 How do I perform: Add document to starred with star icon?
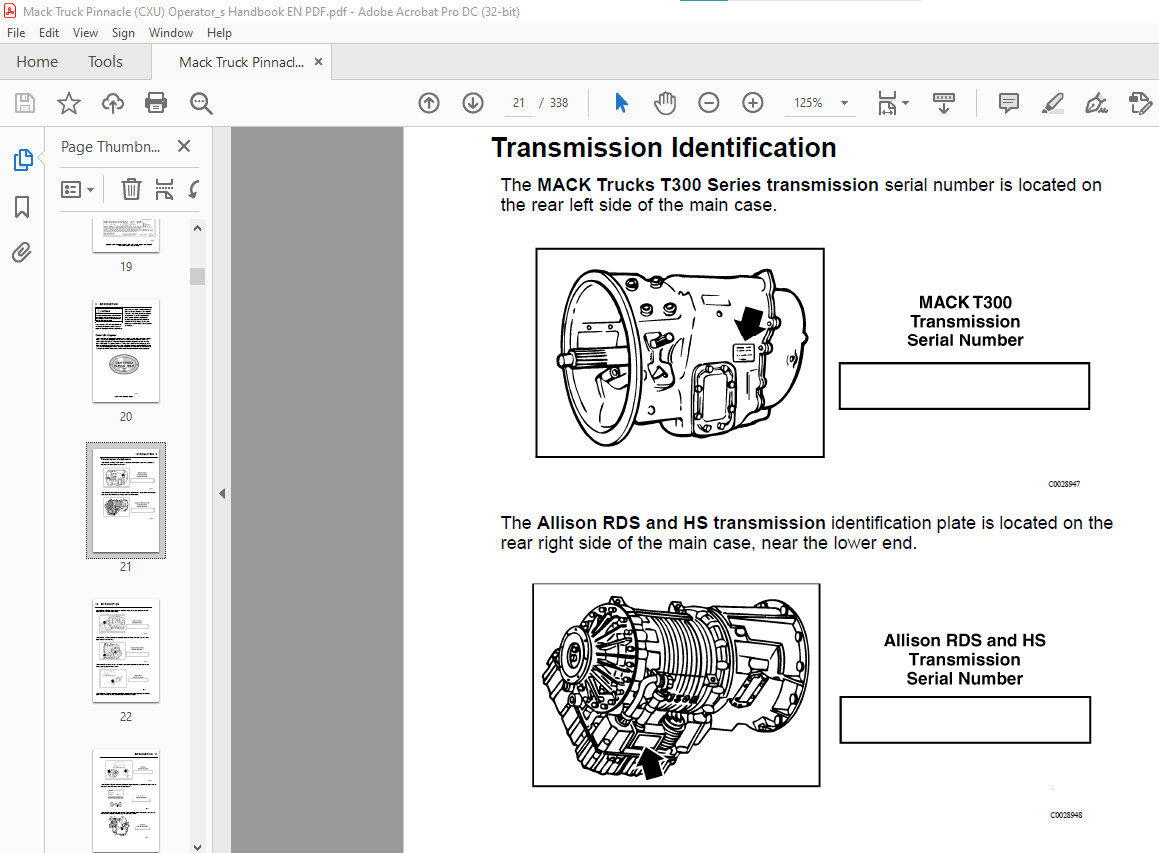69,103
